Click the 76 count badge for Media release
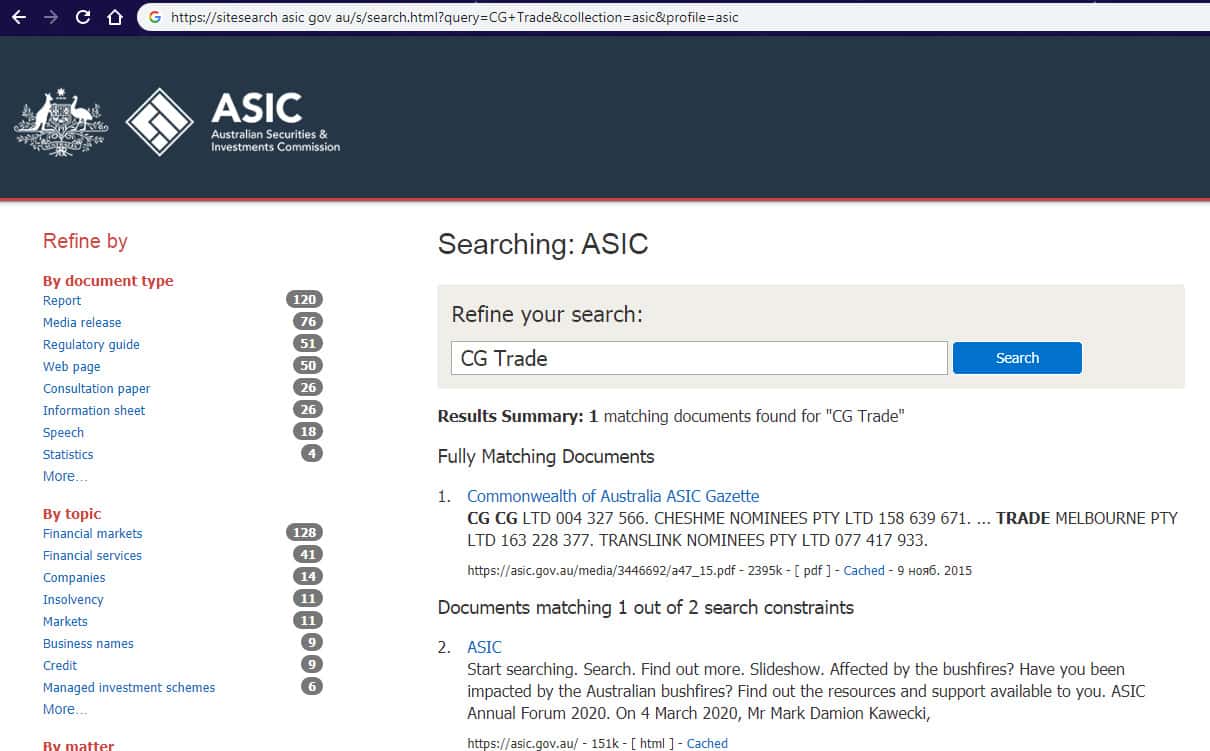This screenshot has width=1210, height=751. click(308, 321)
